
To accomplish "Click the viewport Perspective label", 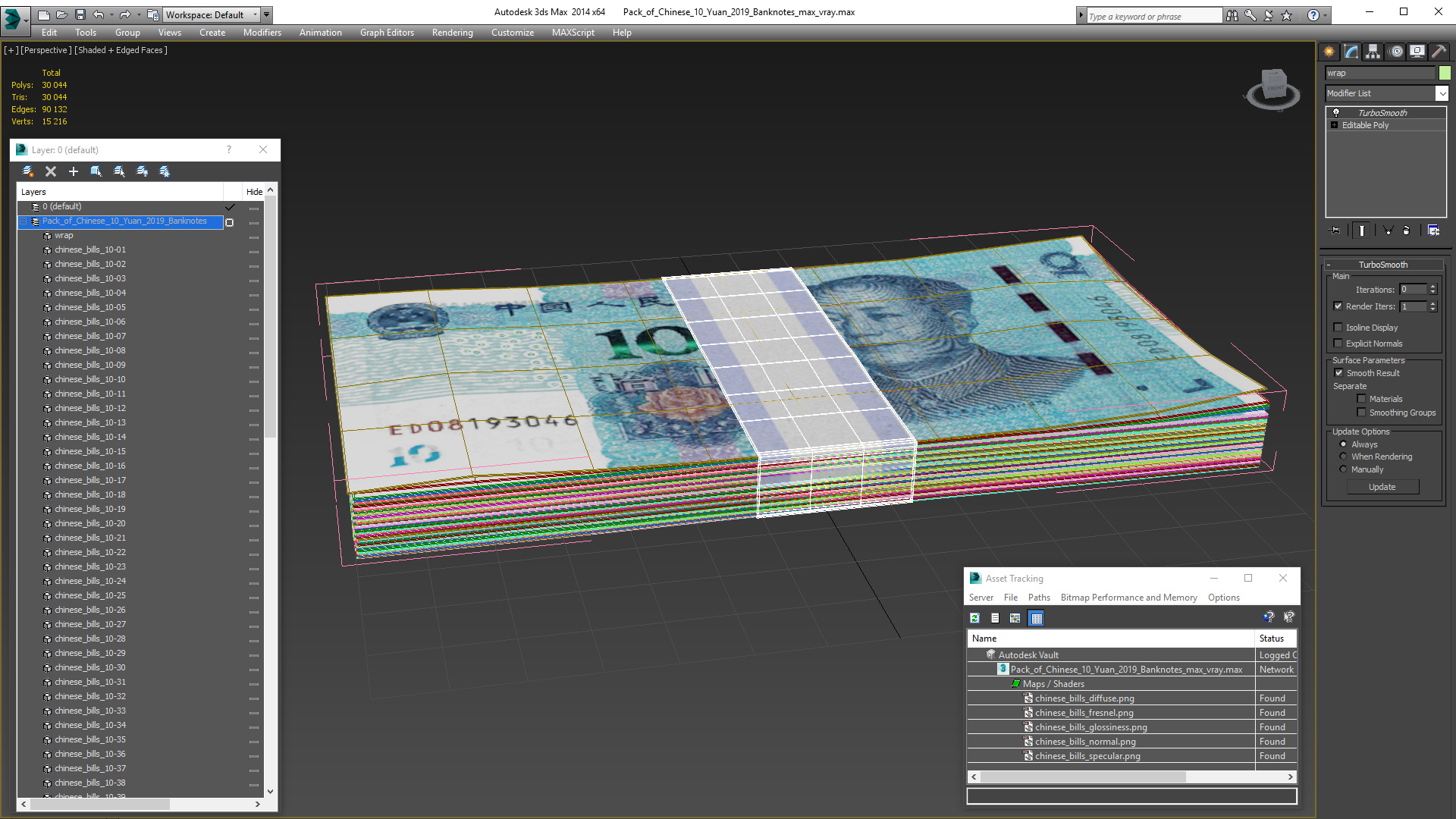I will (x=46, y=50).
